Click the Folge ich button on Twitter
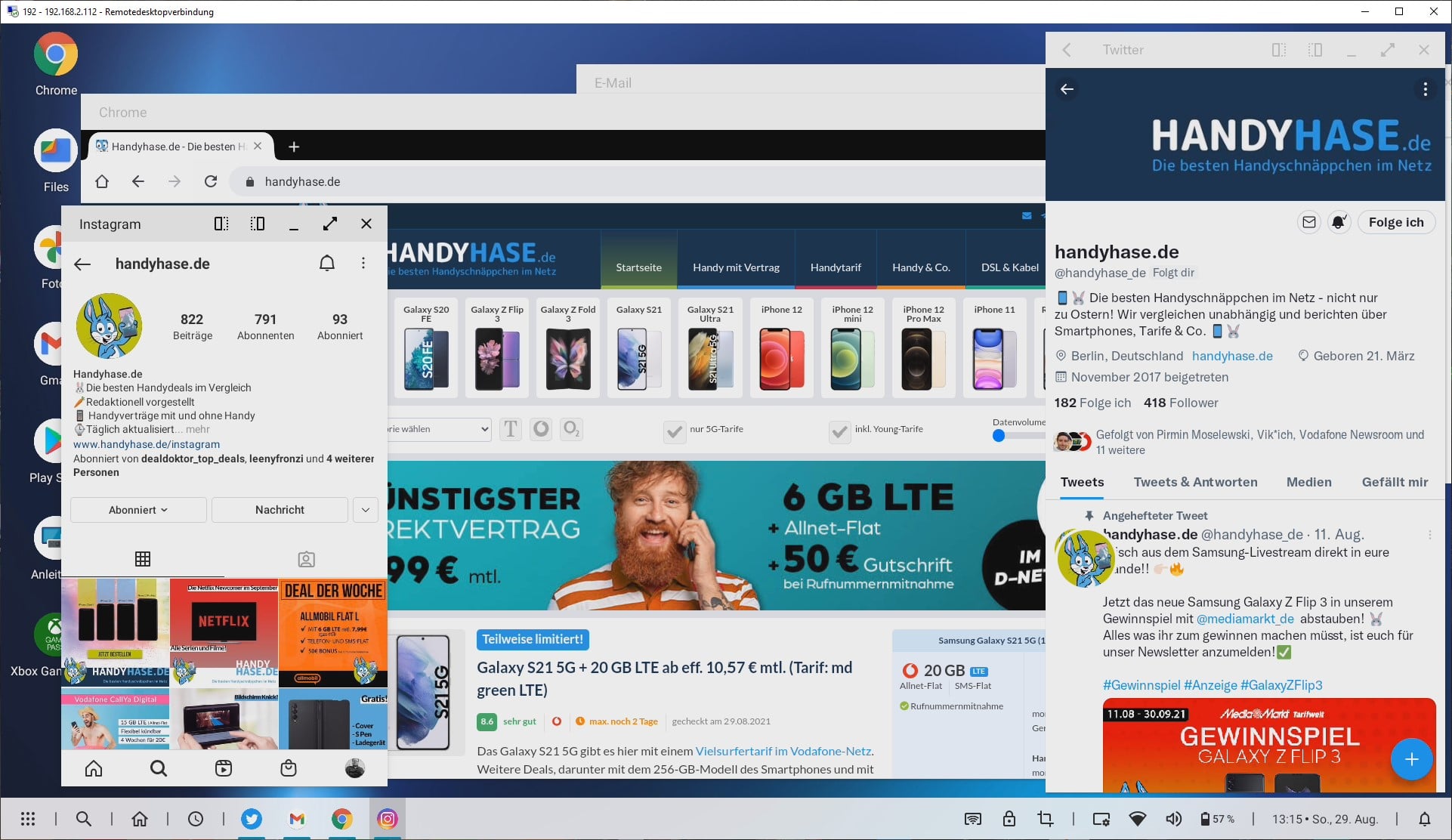The width and height of the screenshot is (1452, 840). 1396,222
